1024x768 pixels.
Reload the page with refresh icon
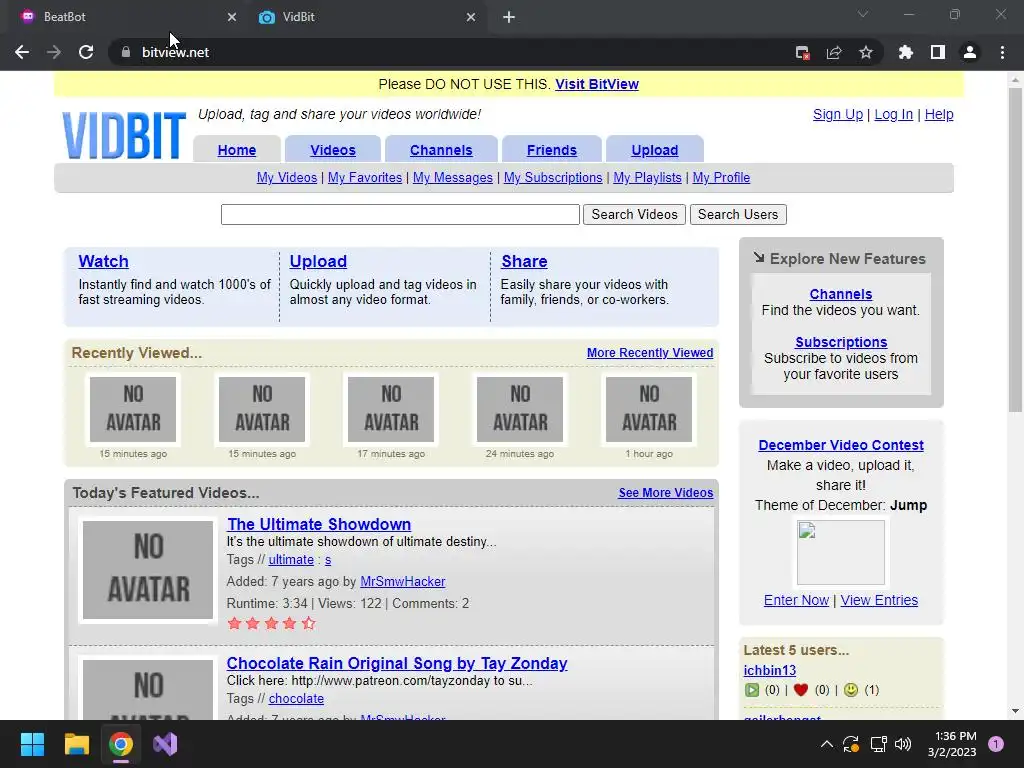point(86,52)
